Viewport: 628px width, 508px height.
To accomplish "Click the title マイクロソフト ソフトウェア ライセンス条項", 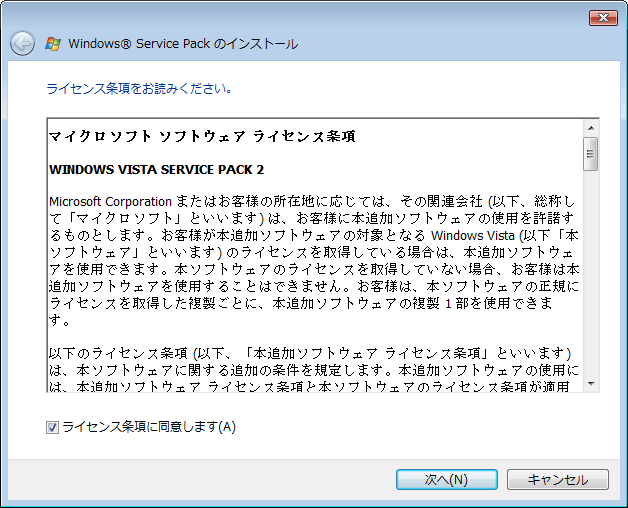I will [x=202, y=137].
